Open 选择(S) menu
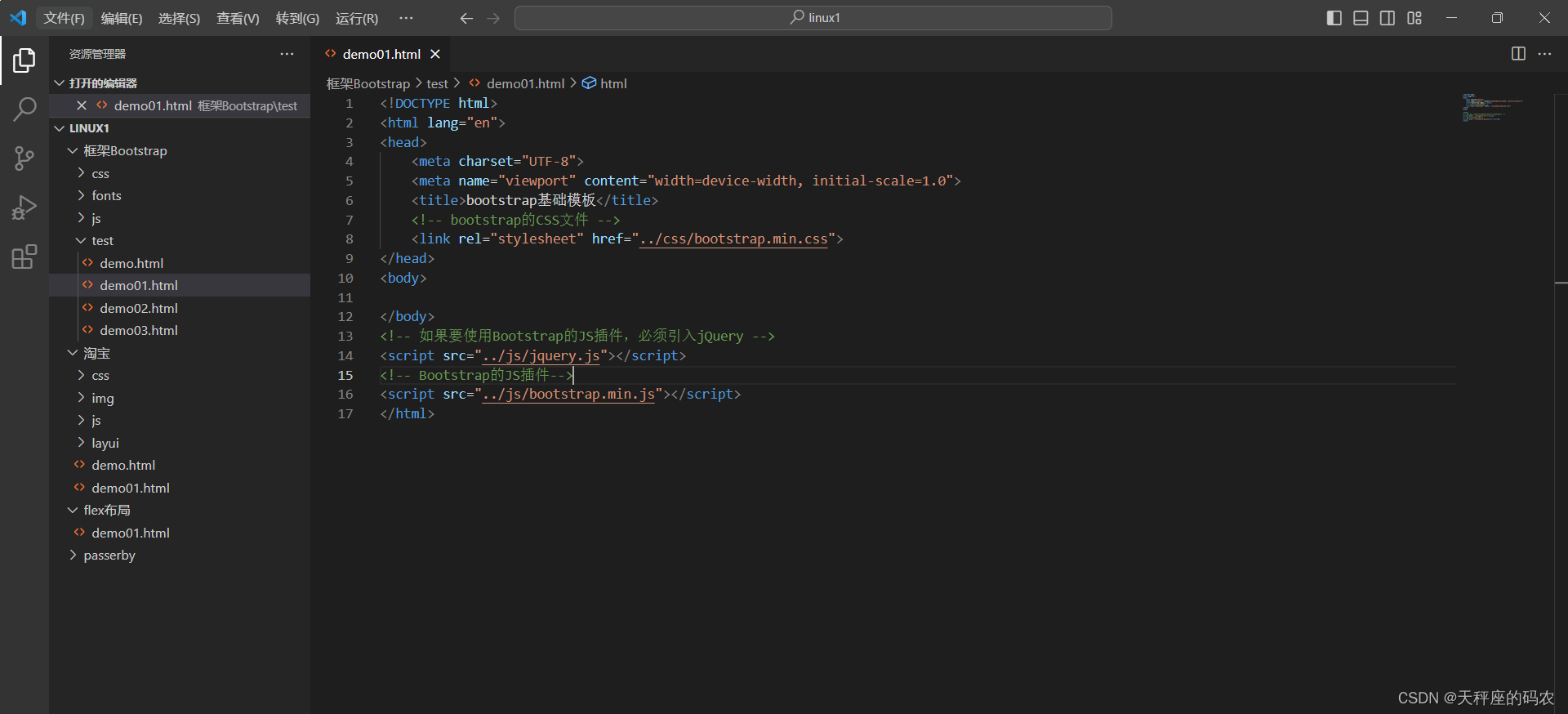 pyautogui.click(x=179, y=18)
